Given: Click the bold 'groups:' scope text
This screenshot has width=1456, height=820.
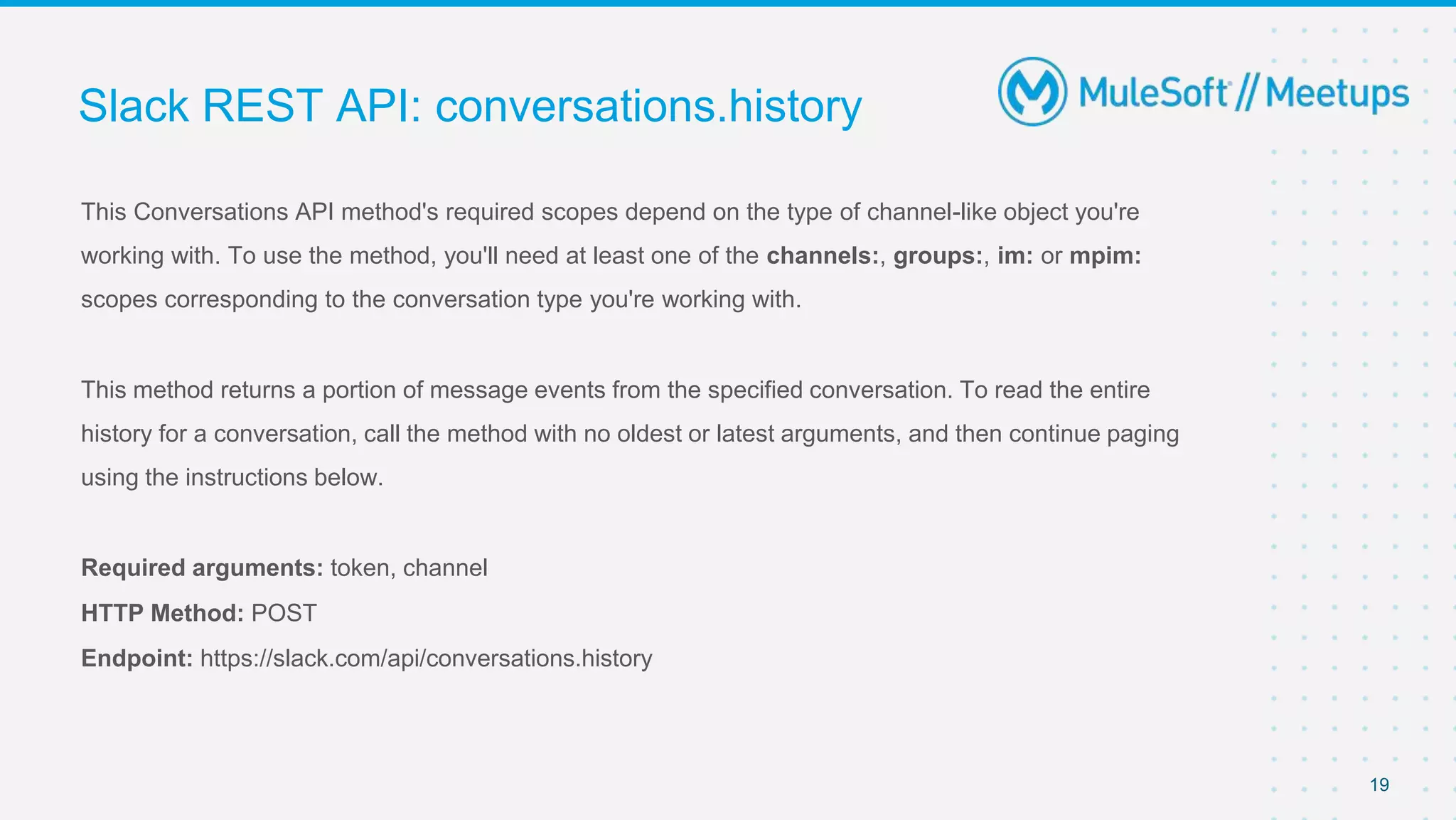Looking at the screenshot, I should [938, 256].
